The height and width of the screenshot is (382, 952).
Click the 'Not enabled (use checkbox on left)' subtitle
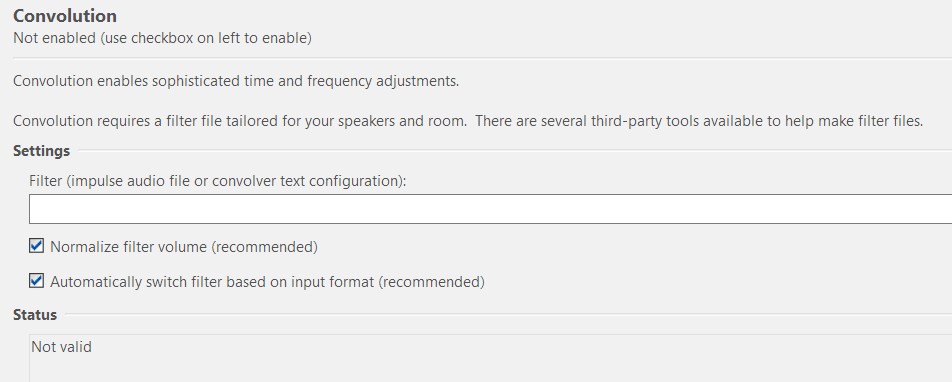tap(163, 38)
